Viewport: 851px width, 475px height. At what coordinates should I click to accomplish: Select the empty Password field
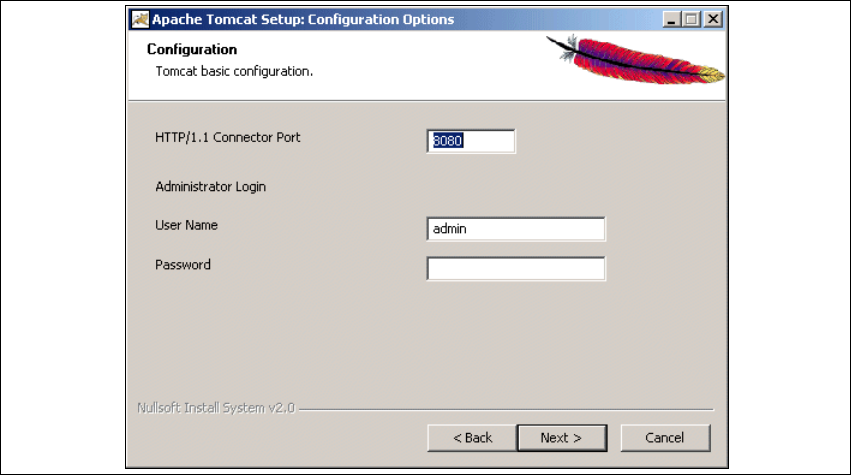(515, 269)
